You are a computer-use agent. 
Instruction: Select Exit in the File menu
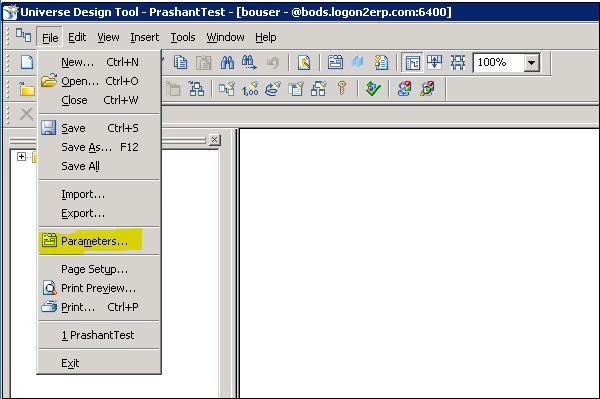pyautogui.click(x=99, y=363)
